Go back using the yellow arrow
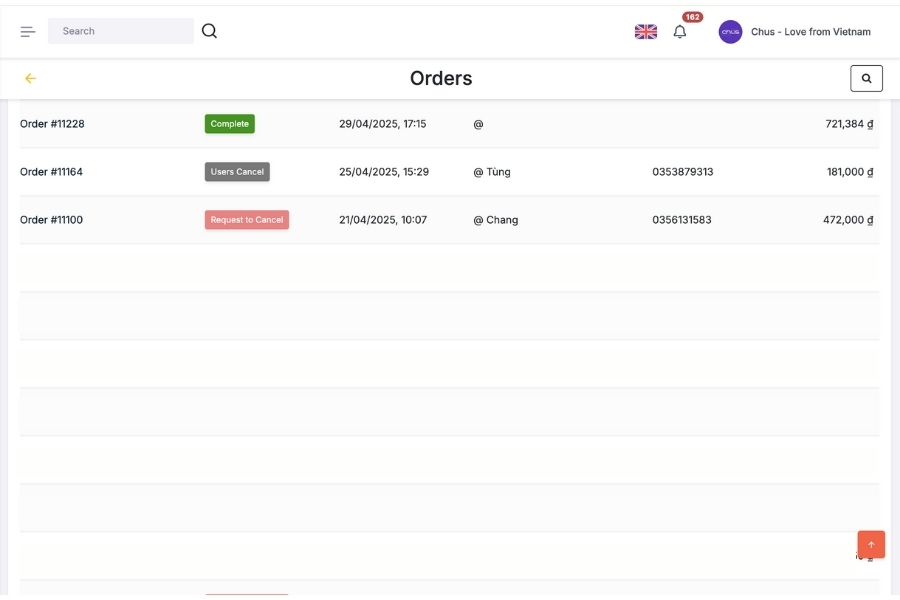The image size is (900, 600). pyautogui.click(x=30, y=78)
